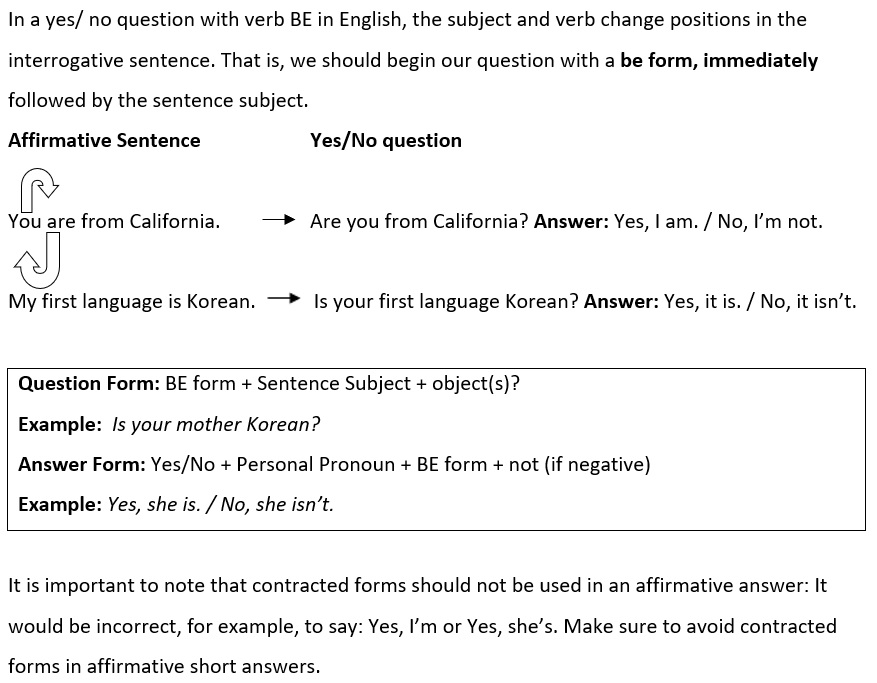Click the sentence "Are you from California?"
Screen dimensions: 877x683
coord(419,222)
